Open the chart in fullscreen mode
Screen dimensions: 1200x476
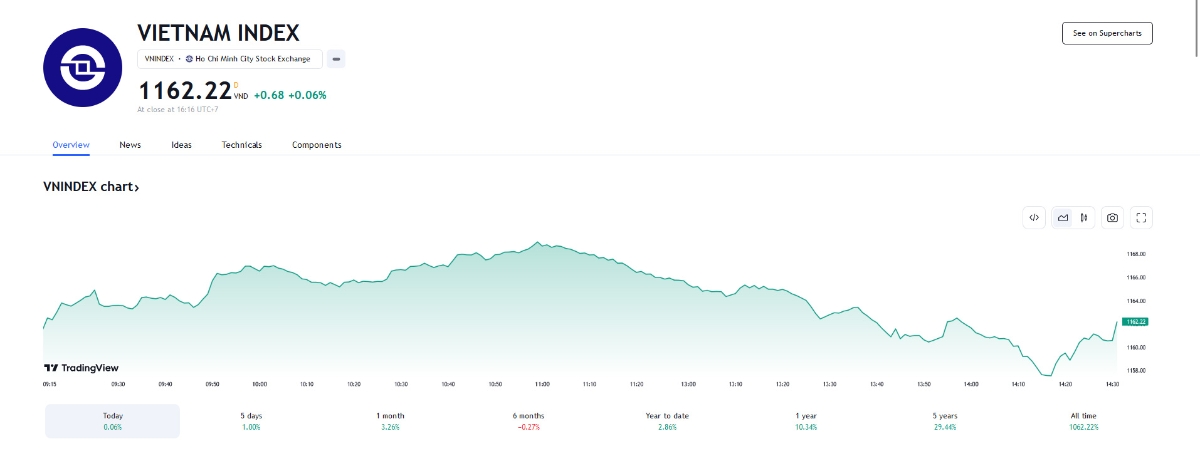click(x=1142, y=217)
